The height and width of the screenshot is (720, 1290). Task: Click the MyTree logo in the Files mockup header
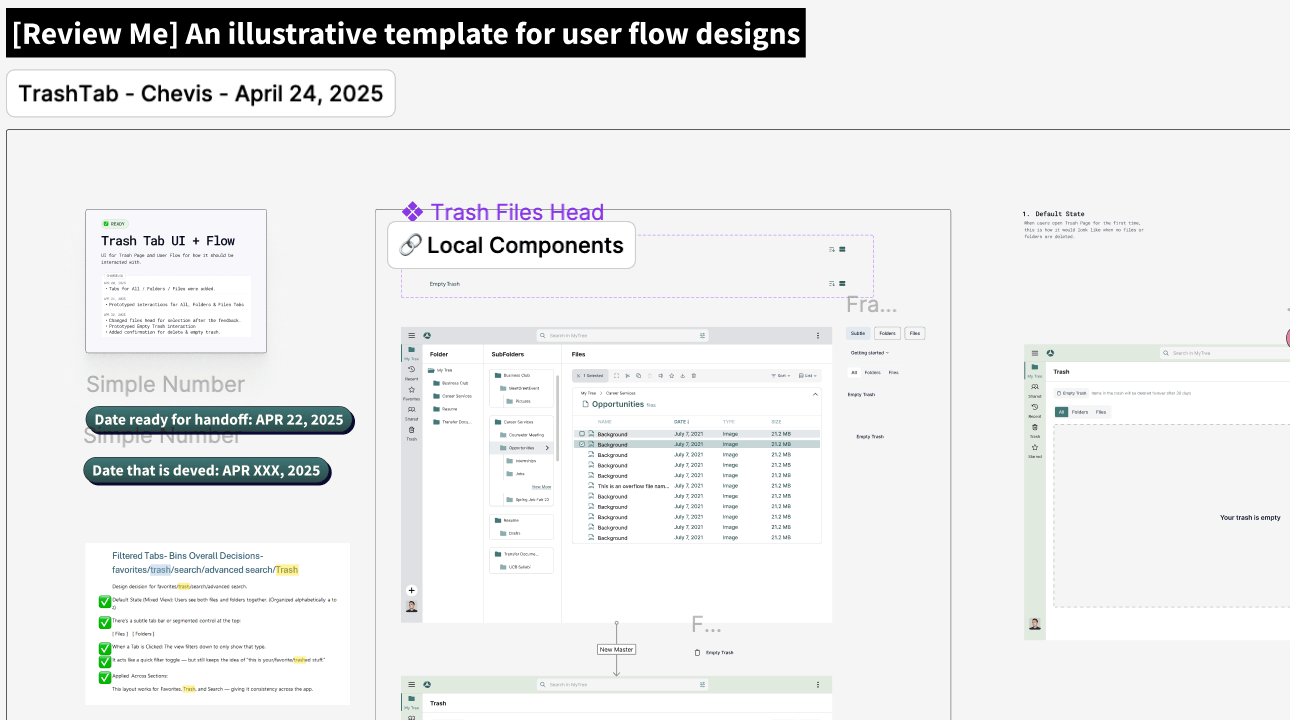(427, 335)
